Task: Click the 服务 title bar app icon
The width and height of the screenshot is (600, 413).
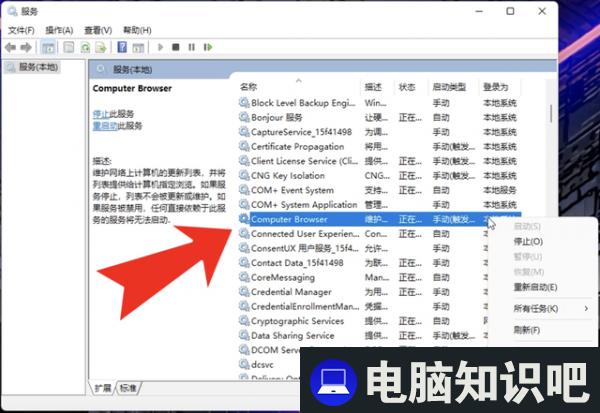Action: coord(12,11)
